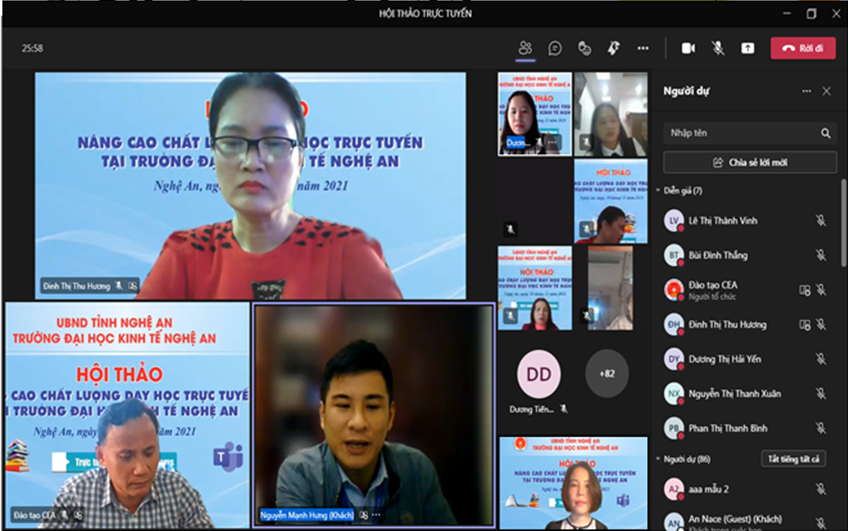Viewport: 848px width, 531px height.
Task: Click mic icon beside Nguyễn Thị Thanh Xuân
Action: click(821, 394)
